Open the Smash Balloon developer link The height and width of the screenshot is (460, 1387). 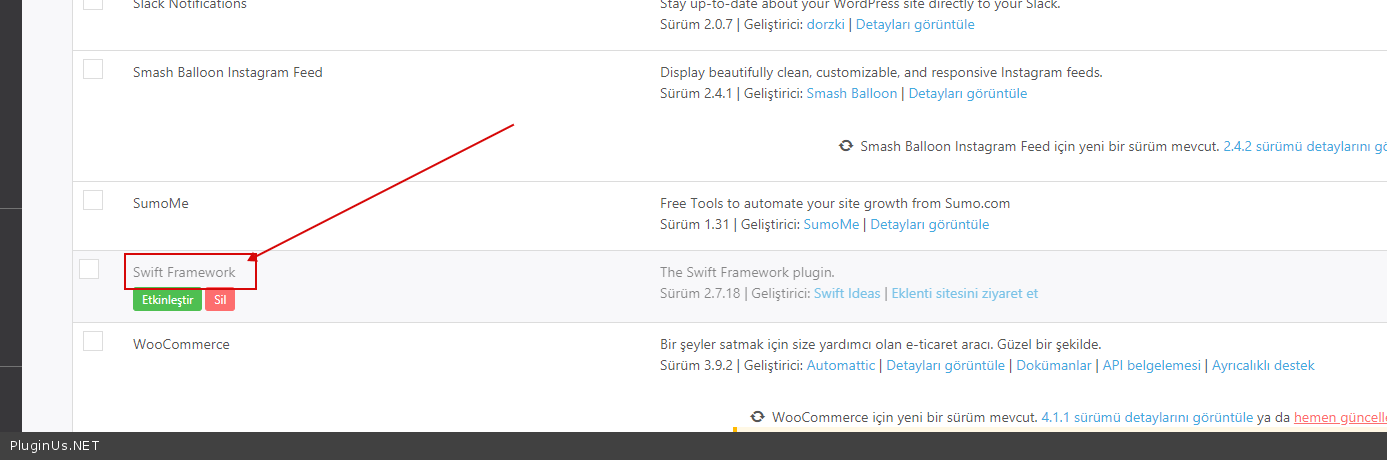click(x=852, y=94)
